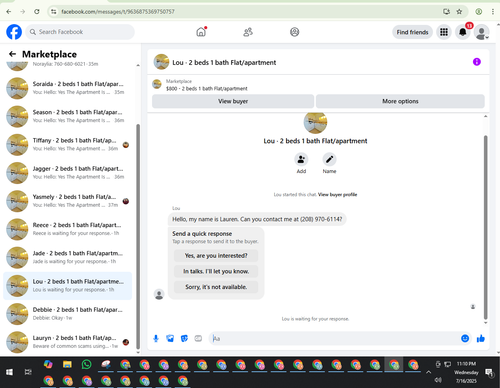Viewport: 500px width, 388px height.
Task: Click the volume speaker tray icon
Action: pyautogui.click(x=438, y=380)
